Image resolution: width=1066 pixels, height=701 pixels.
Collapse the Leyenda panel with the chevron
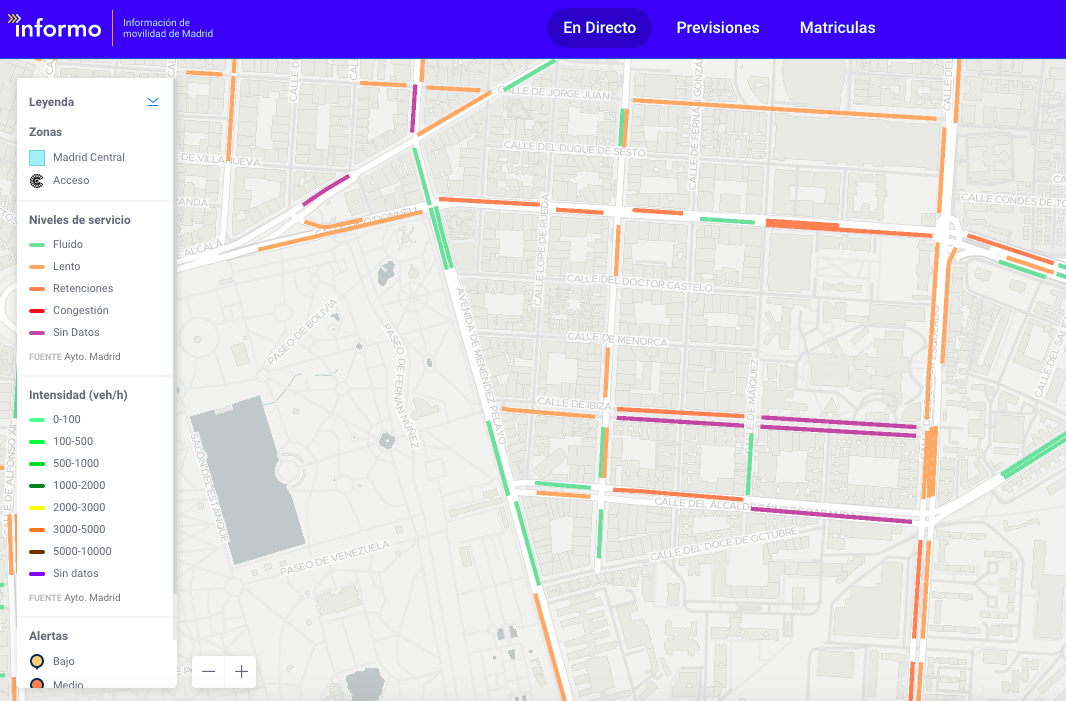pos(153,101)
